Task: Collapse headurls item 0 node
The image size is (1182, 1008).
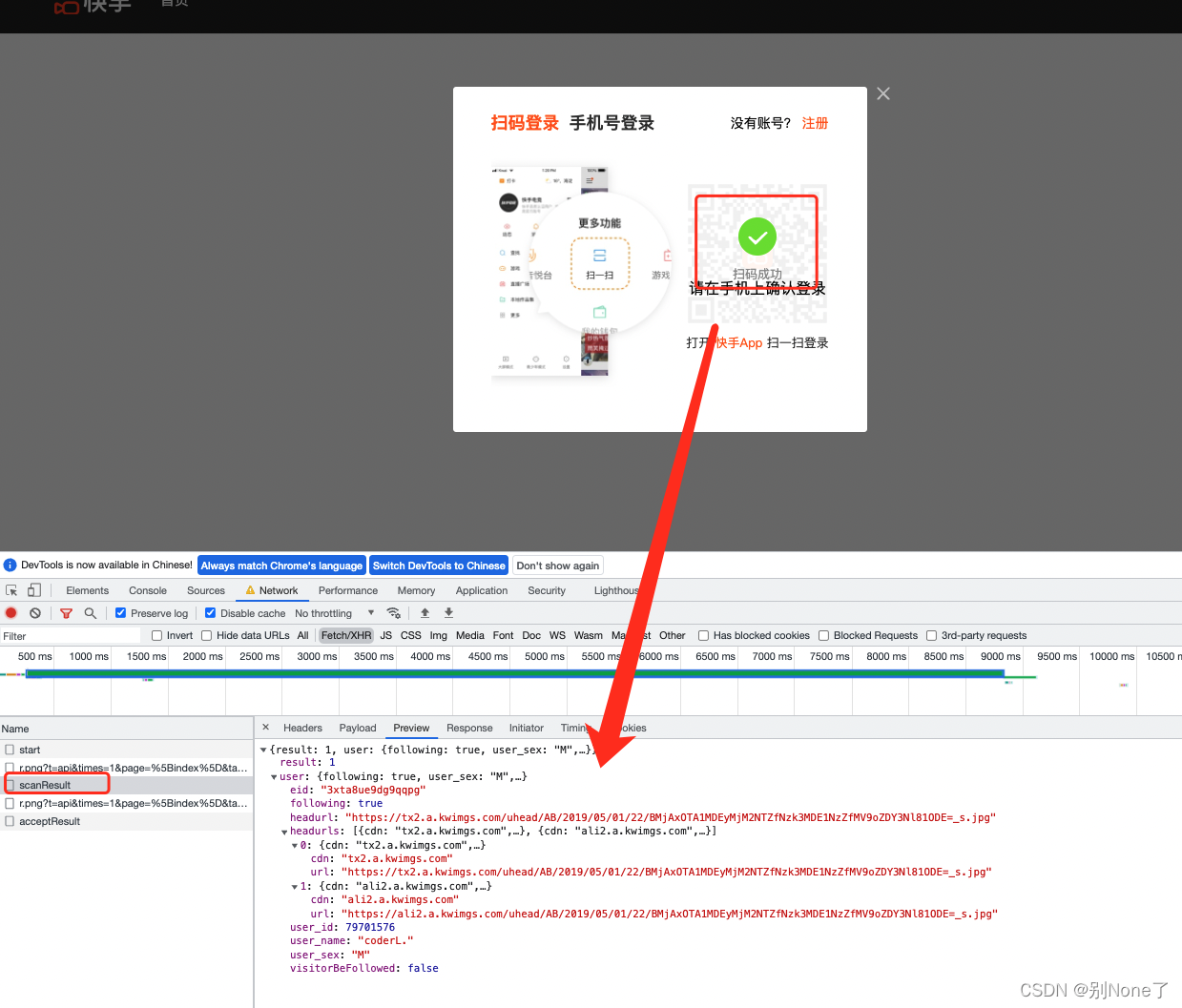Action: click(295, 846)
